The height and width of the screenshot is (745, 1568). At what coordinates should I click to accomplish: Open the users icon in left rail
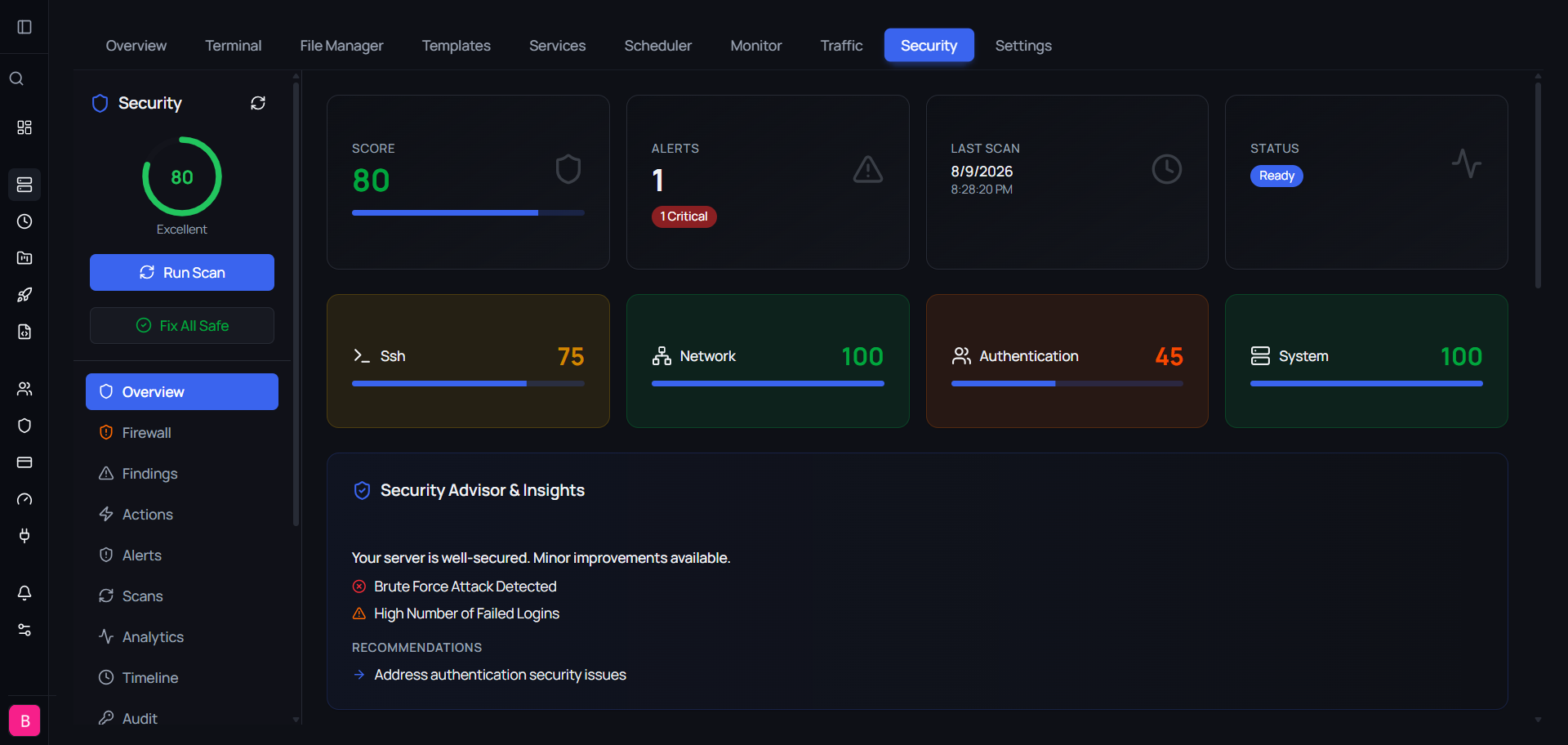pos(24,389)
